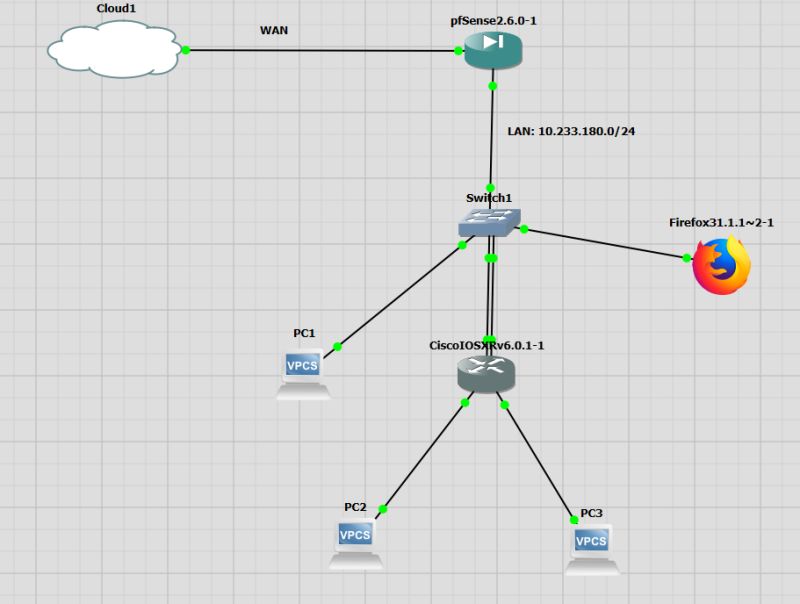Click the WAN link label

click(272, 31)
